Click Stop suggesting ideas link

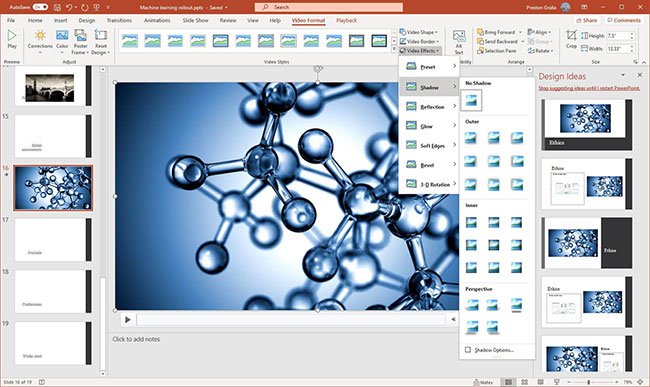pos(589,88)
